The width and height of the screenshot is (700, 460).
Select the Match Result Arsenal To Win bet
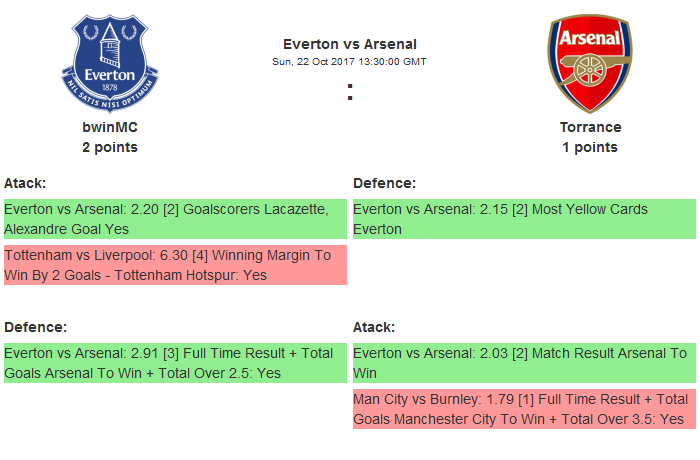tap(524, 363)
